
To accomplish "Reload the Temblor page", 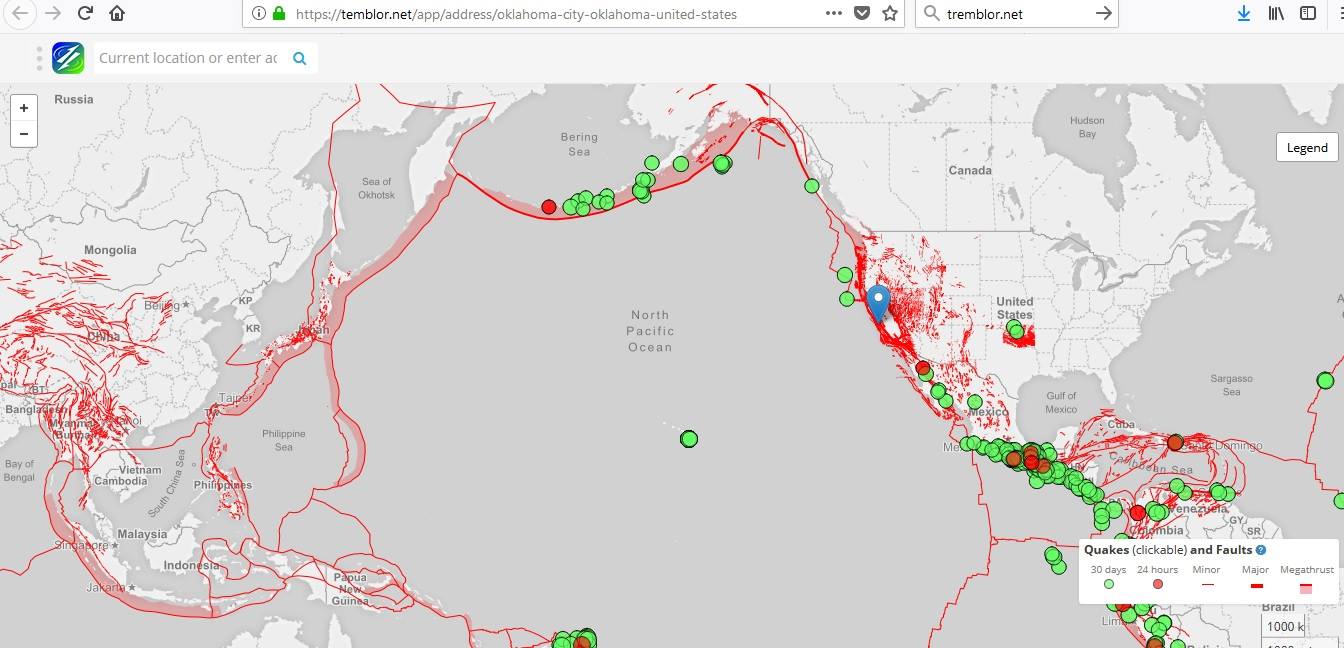I will tap(85, 13).
